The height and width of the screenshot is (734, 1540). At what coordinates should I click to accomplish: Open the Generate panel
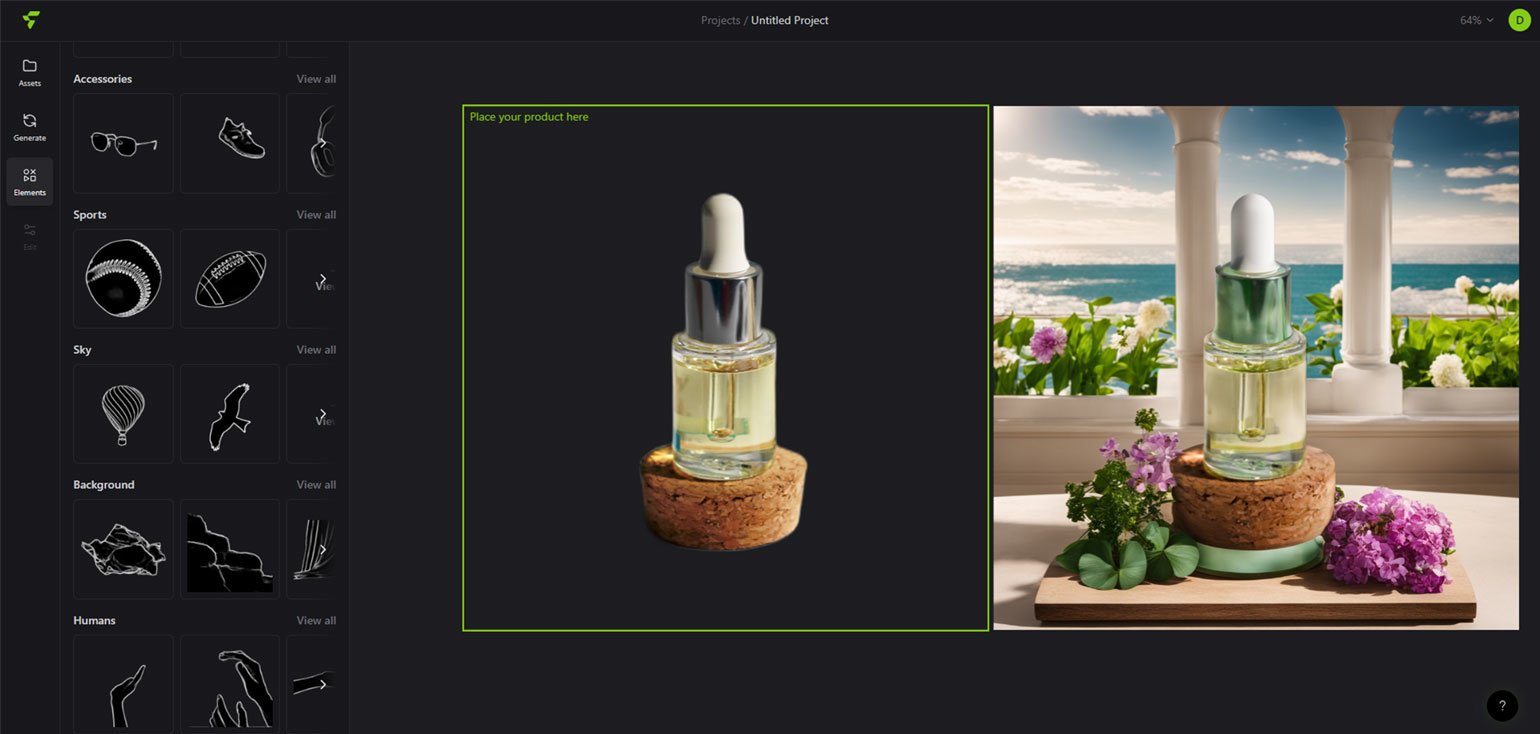coord(29,127)
